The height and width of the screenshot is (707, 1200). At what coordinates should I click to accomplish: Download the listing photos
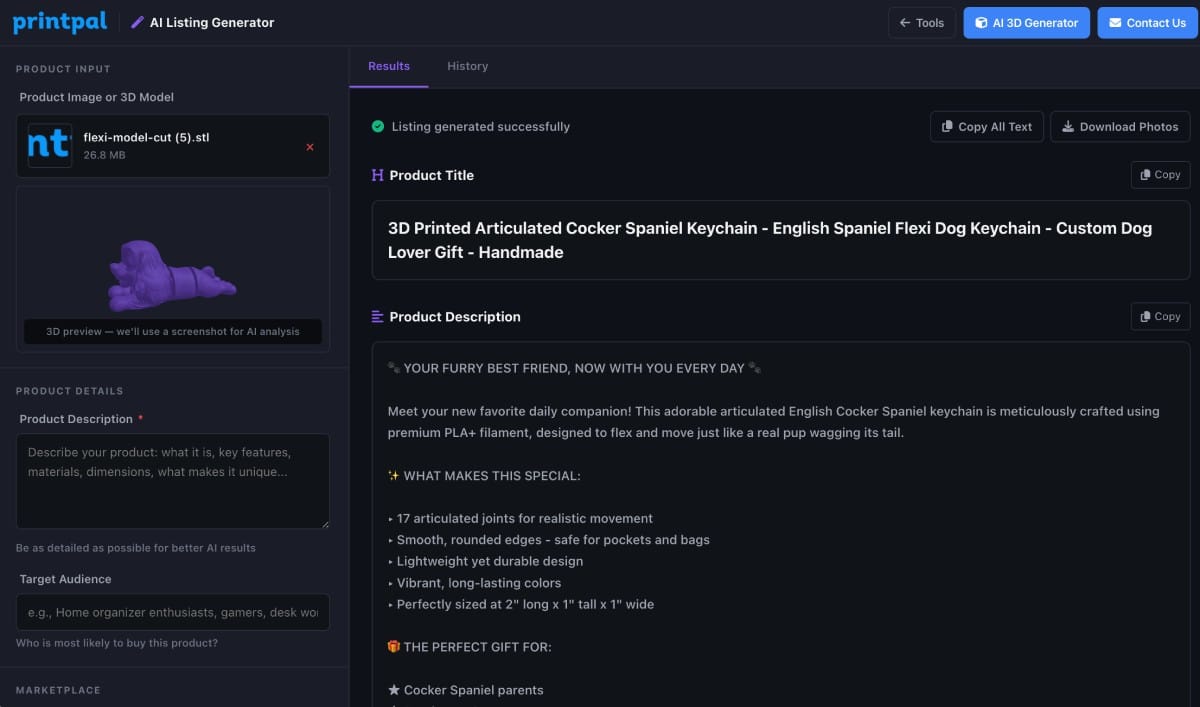[x=1119, y=127]
